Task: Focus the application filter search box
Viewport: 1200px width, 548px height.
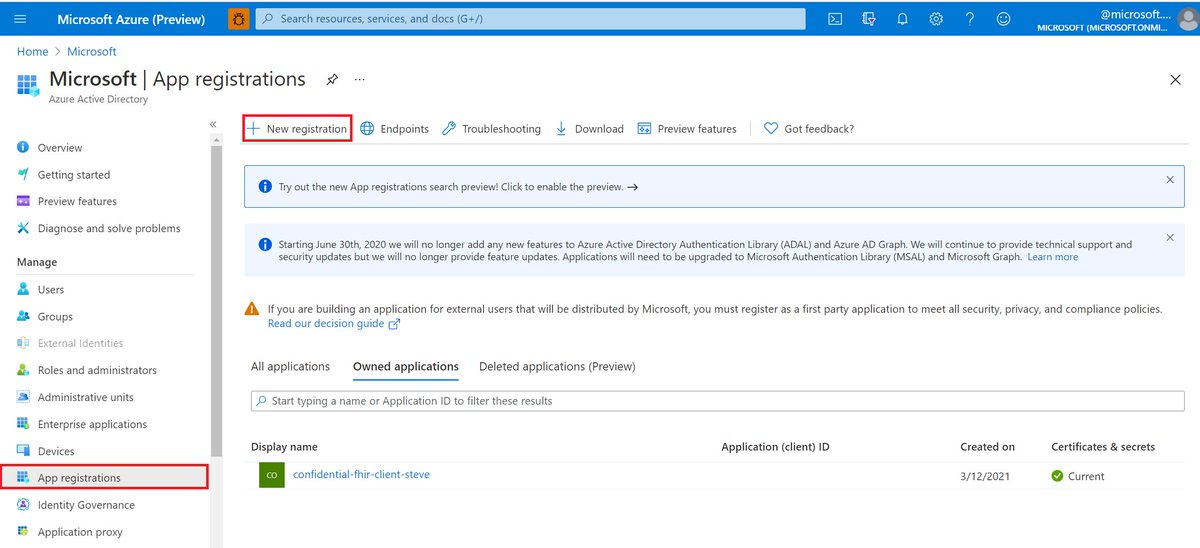Action: pos(717,401)
